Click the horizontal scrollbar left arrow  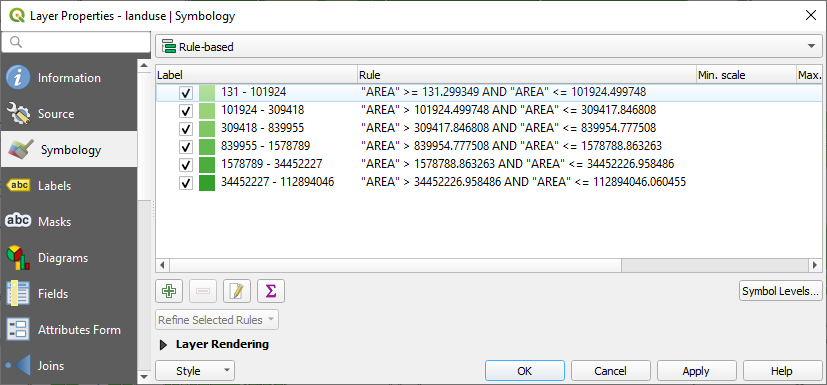coord(162,265)
